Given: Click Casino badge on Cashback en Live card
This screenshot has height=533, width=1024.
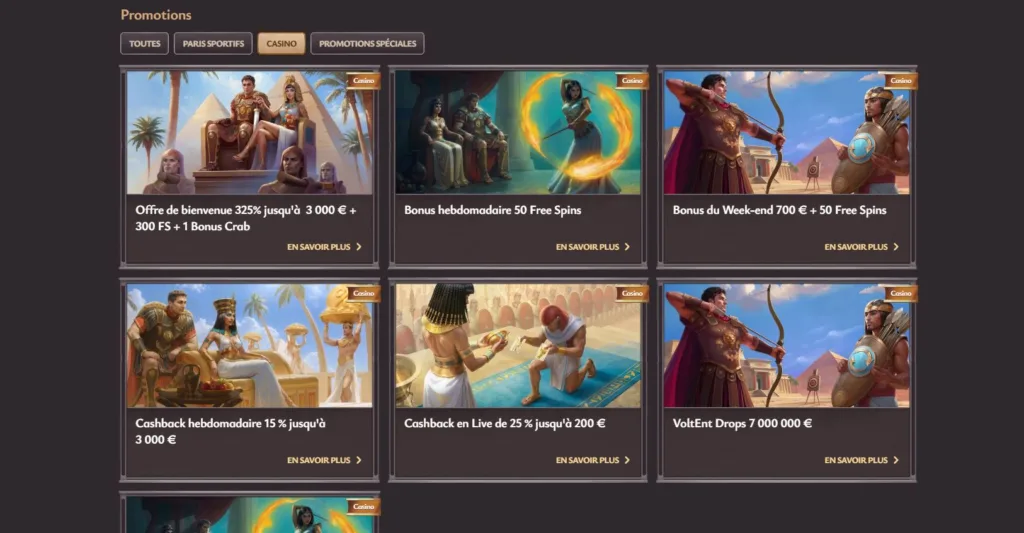Looking at the screenshot, I should point(632,293).
